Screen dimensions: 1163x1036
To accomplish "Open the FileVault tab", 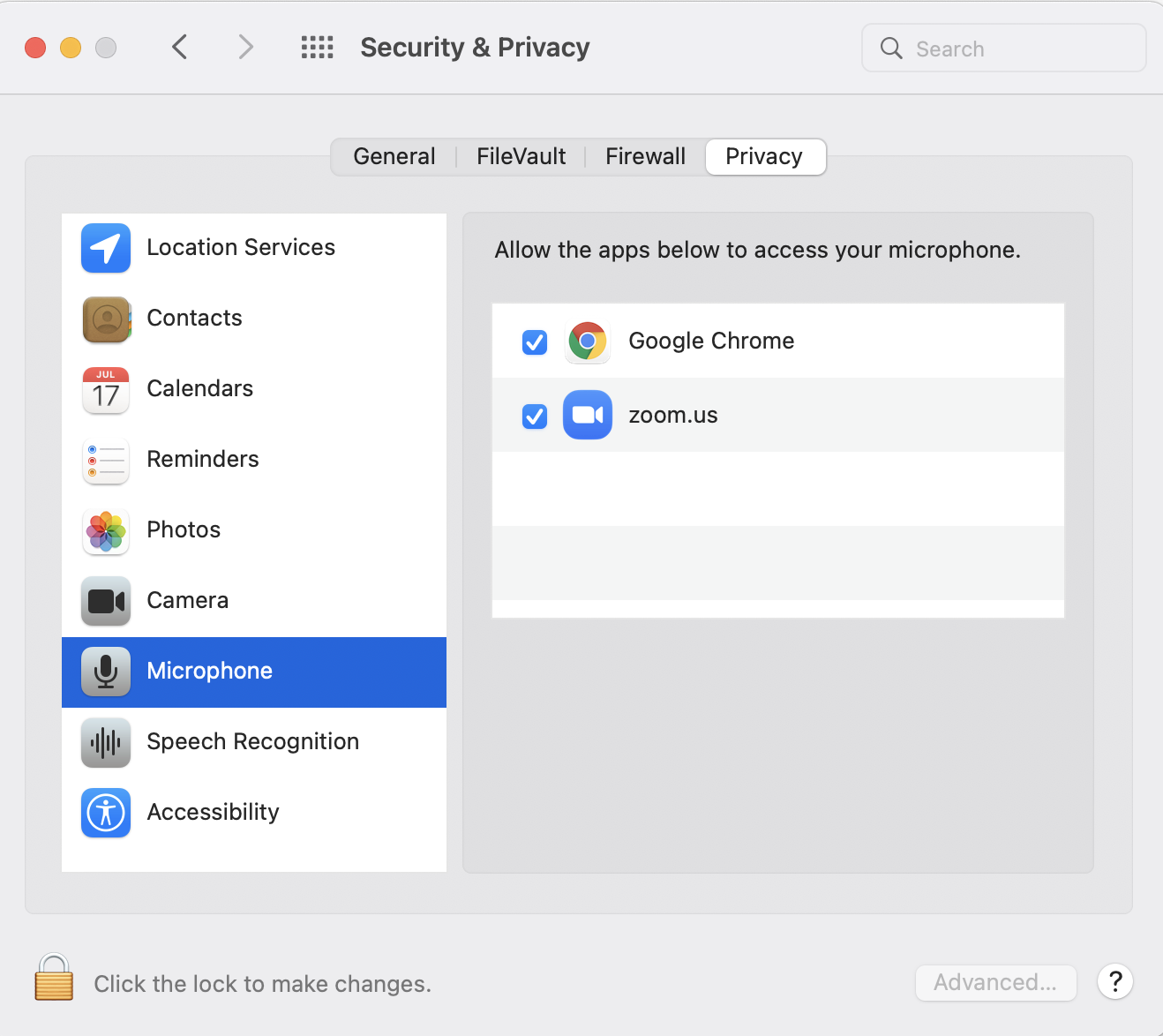I will pyautogui.click(x=521, y=157).
